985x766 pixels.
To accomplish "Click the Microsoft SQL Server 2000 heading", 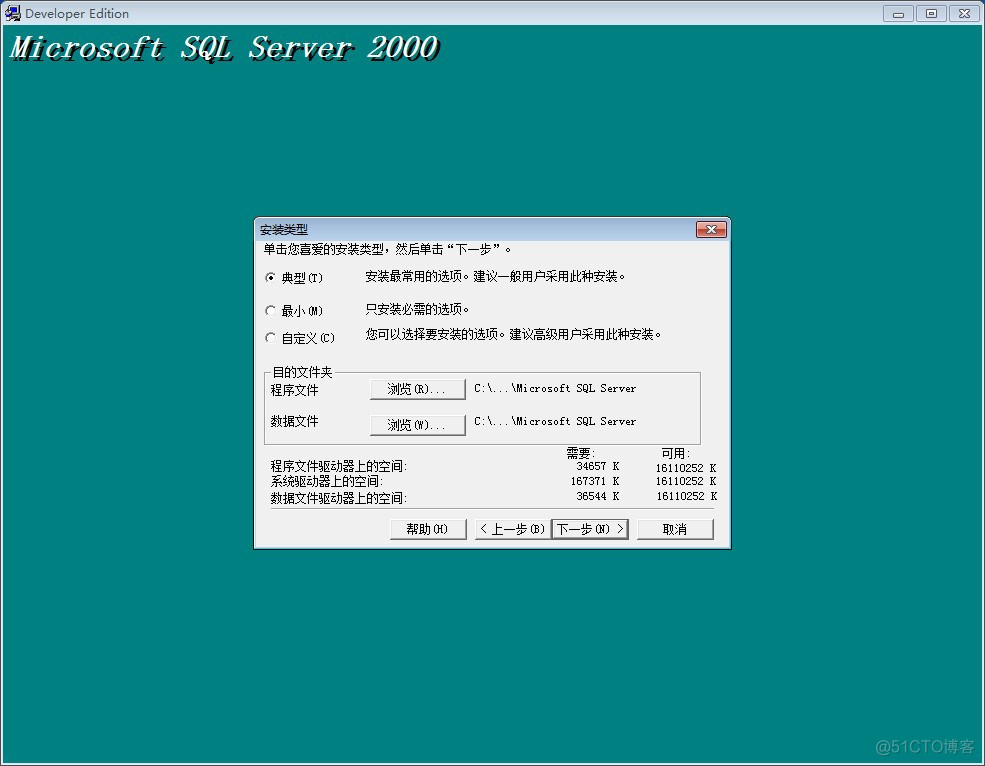I will 224,48.
